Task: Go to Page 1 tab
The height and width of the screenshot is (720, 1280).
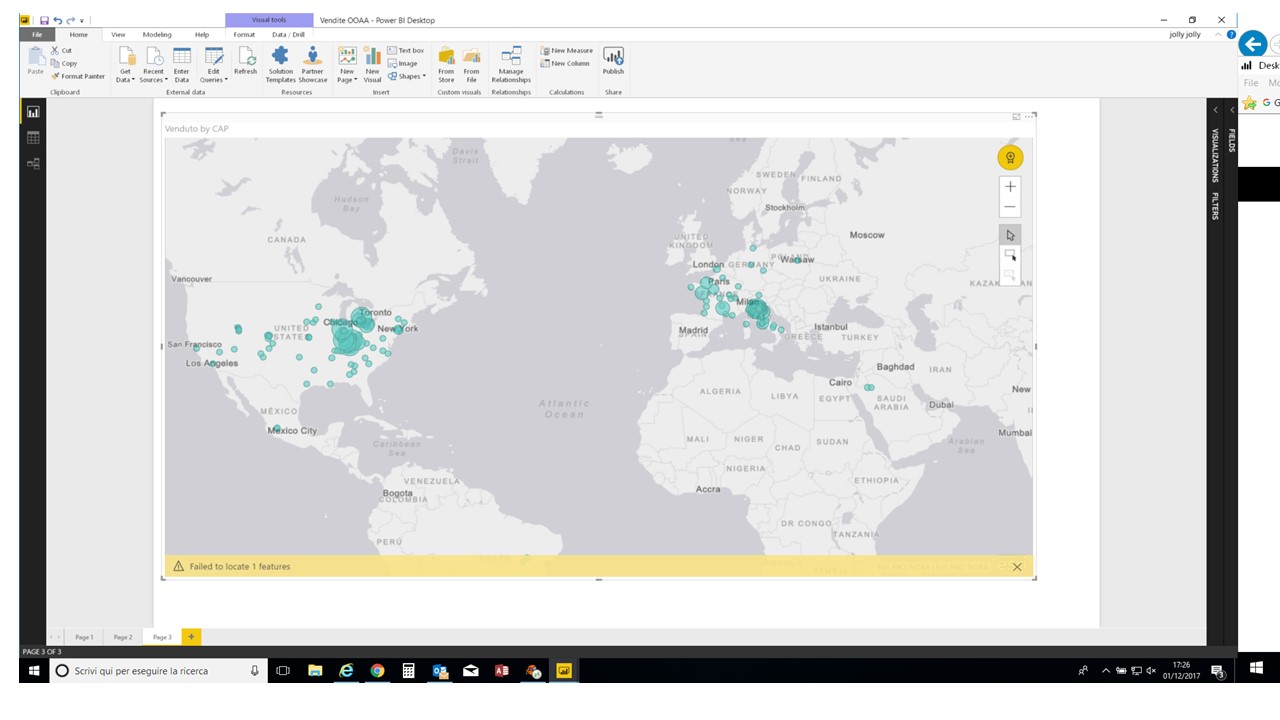Action: point(84,637)
